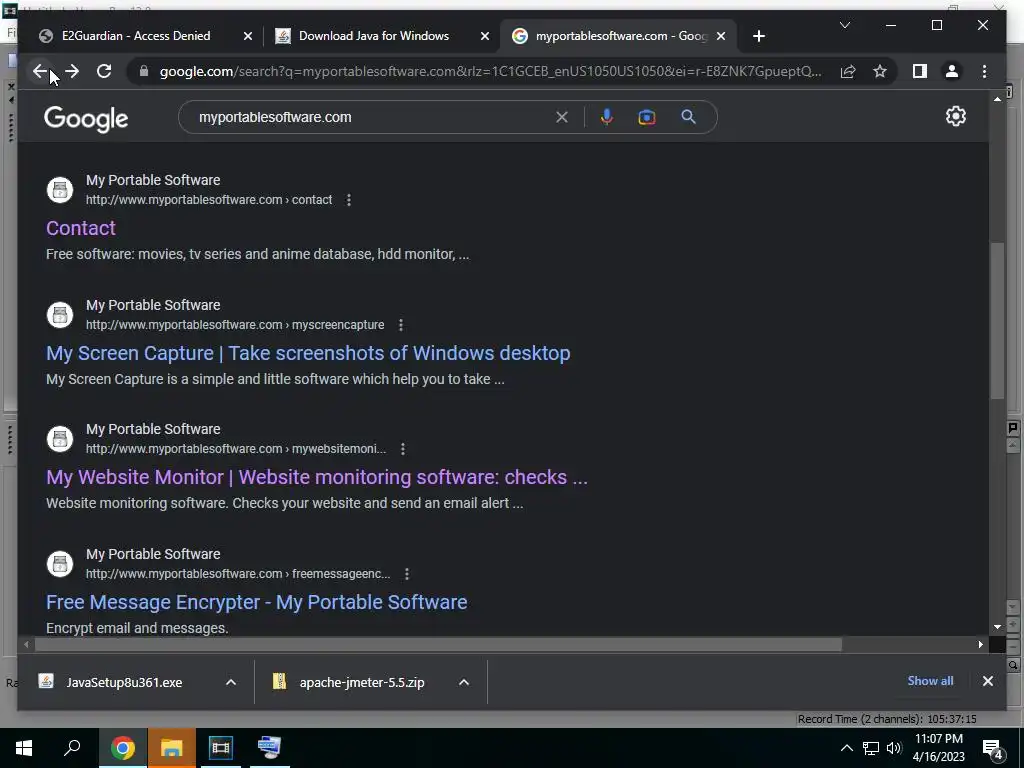
Task: Click the favicon of My Website Monitor result
Action: click(x=59, y=439)
